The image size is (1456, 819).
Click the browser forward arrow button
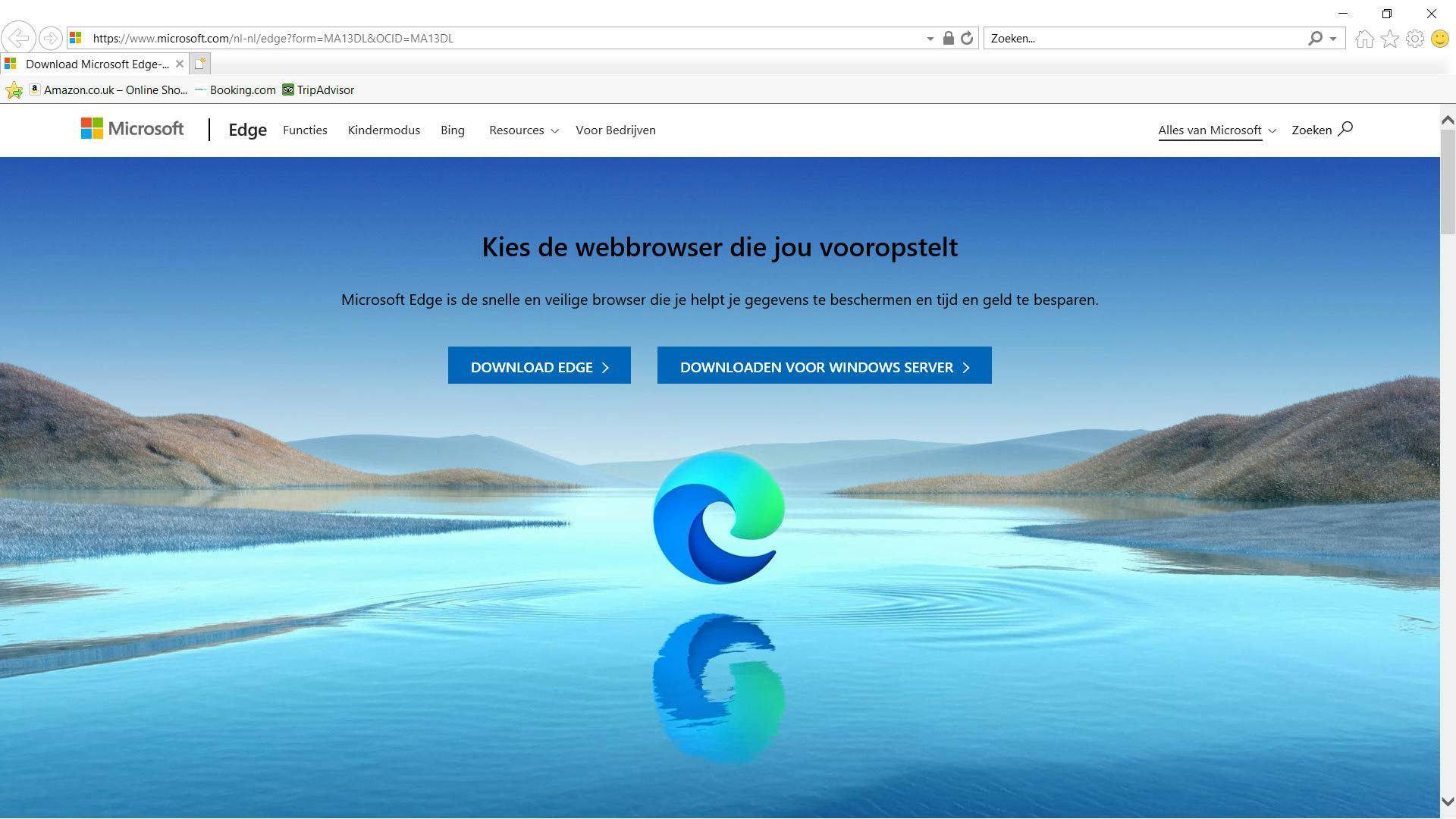[x=50, y=38]
